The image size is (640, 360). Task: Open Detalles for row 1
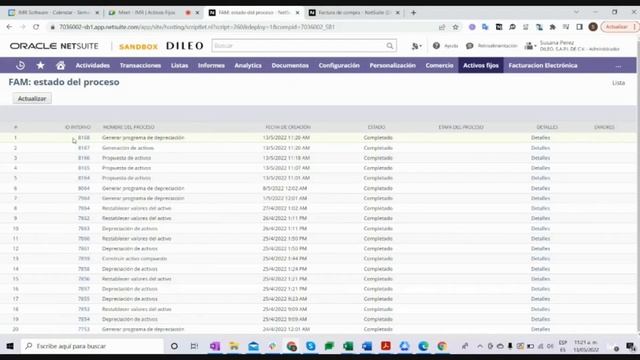click(540, 138)
